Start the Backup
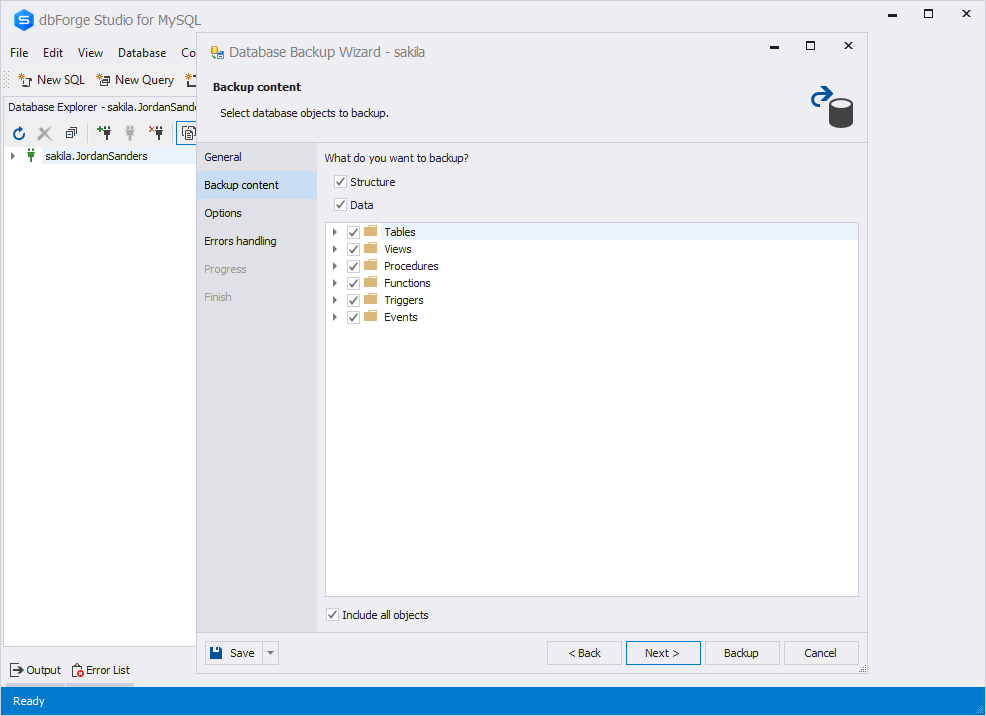986x716 pixels. point(742,653)
